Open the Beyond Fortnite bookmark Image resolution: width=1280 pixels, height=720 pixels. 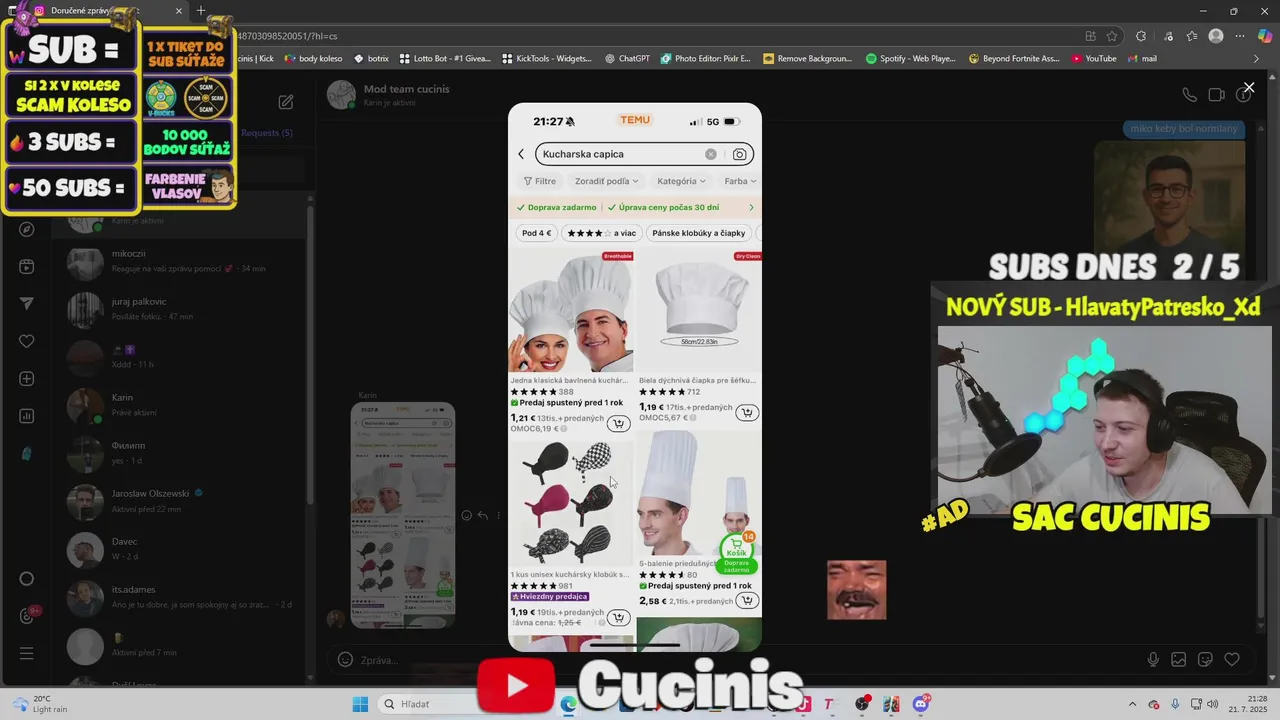pos(1014,58)
